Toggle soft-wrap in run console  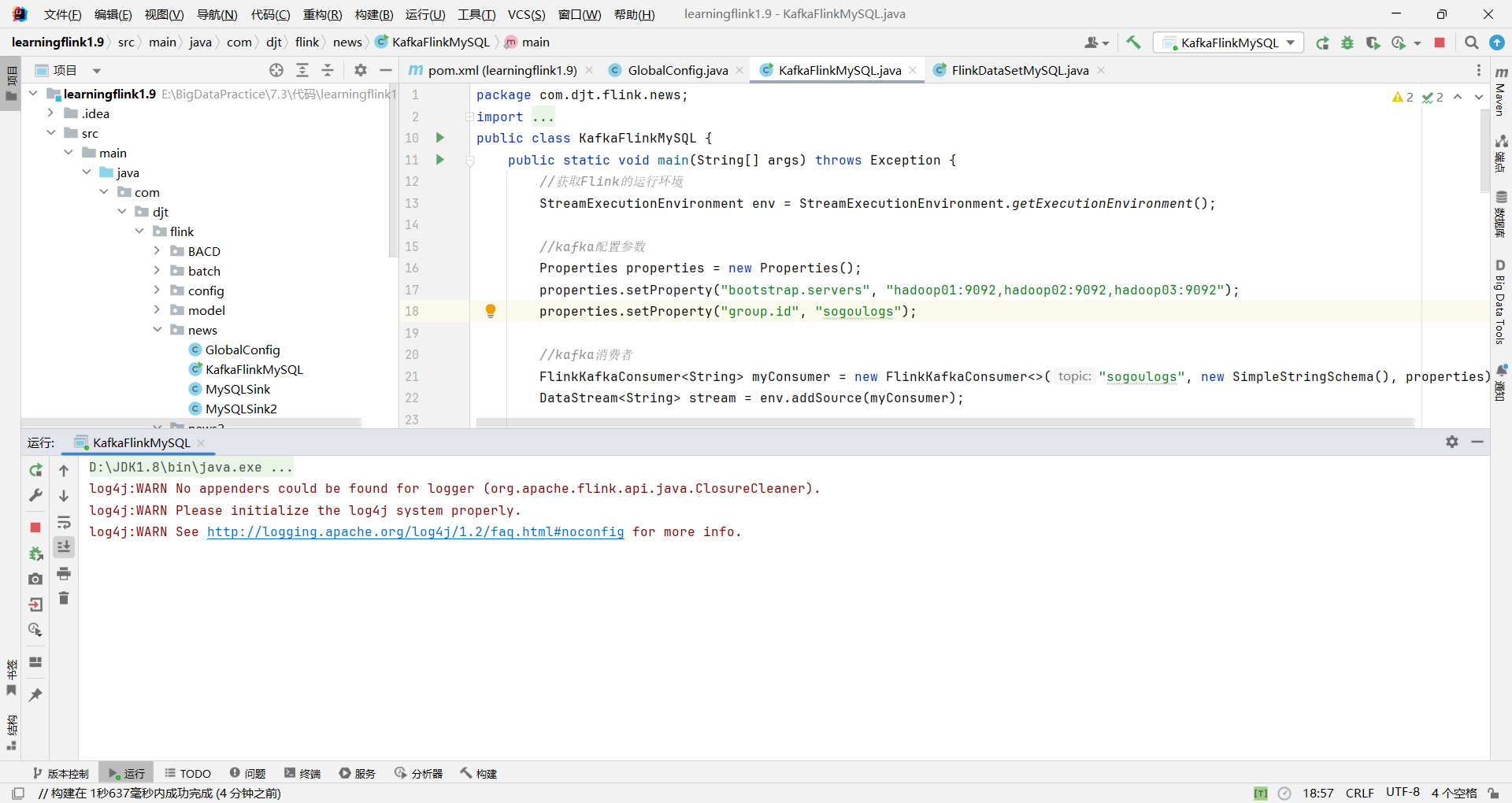pos(64,522)
